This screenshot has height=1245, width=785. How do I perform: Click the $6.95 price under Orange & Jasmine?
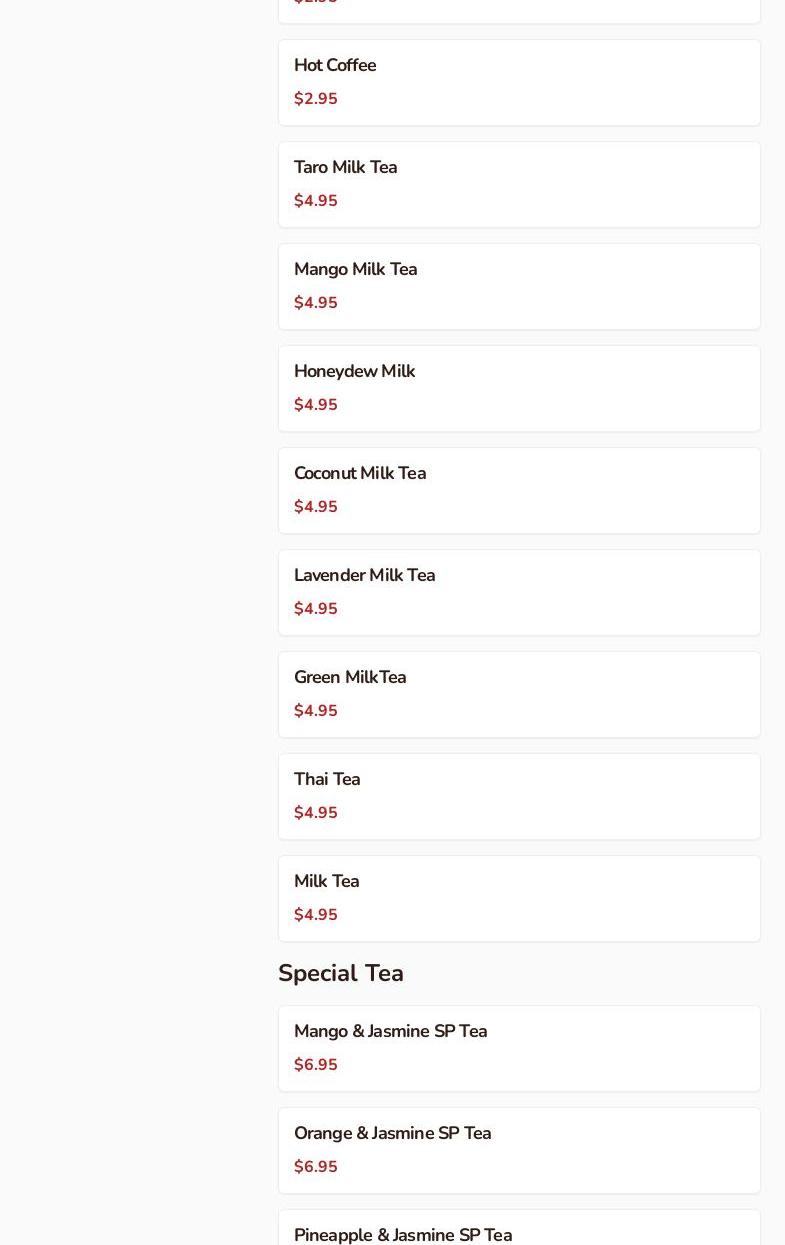316,1167
